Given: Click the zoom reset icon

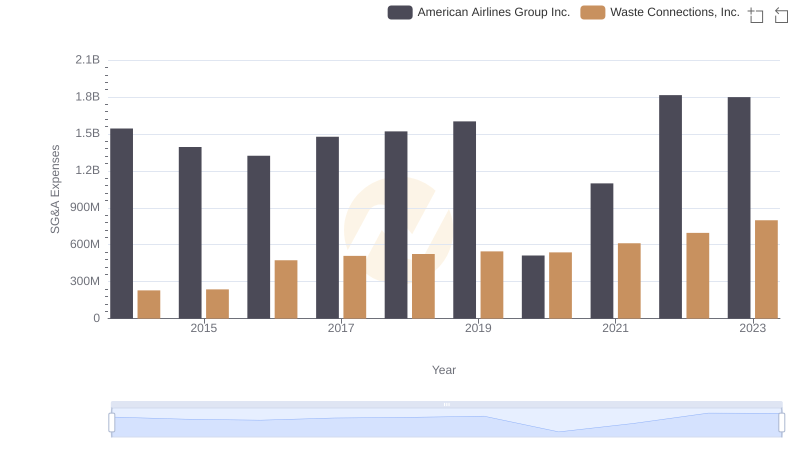Looking at the screenshot, I should tap(781, 15).
